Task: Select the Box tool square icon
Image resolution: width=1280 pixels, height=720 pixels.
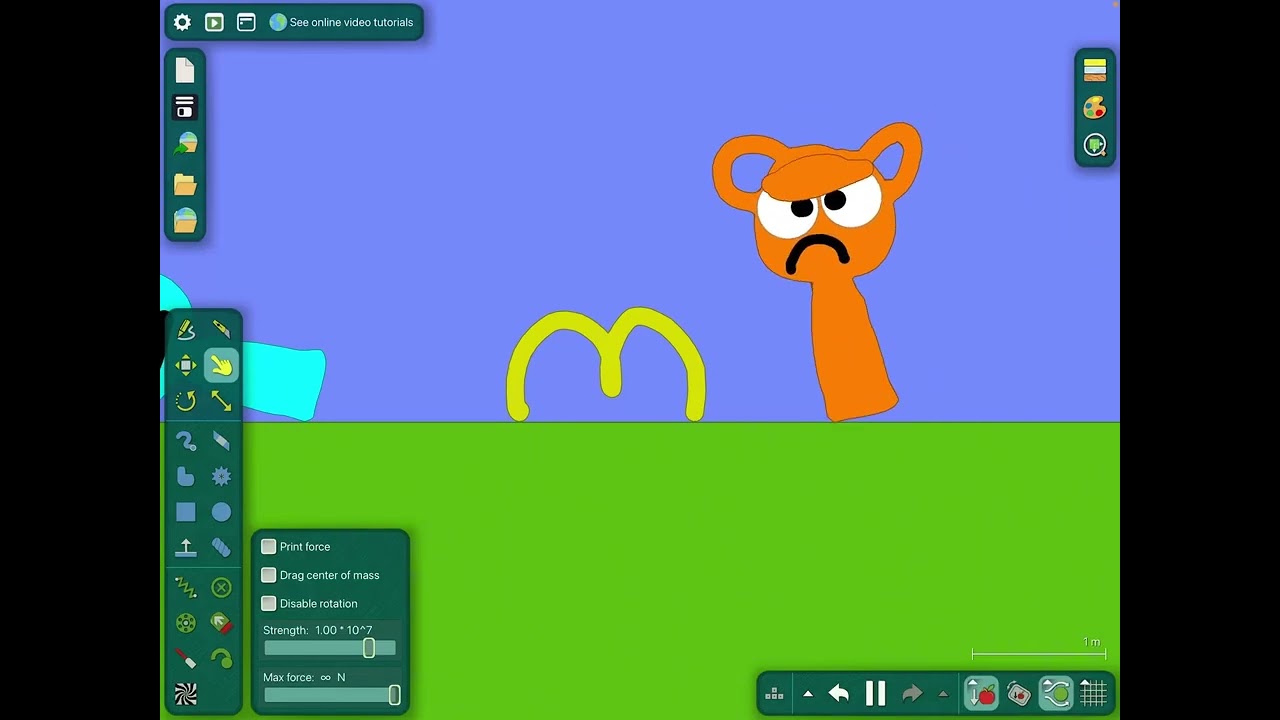Action: 186,512
